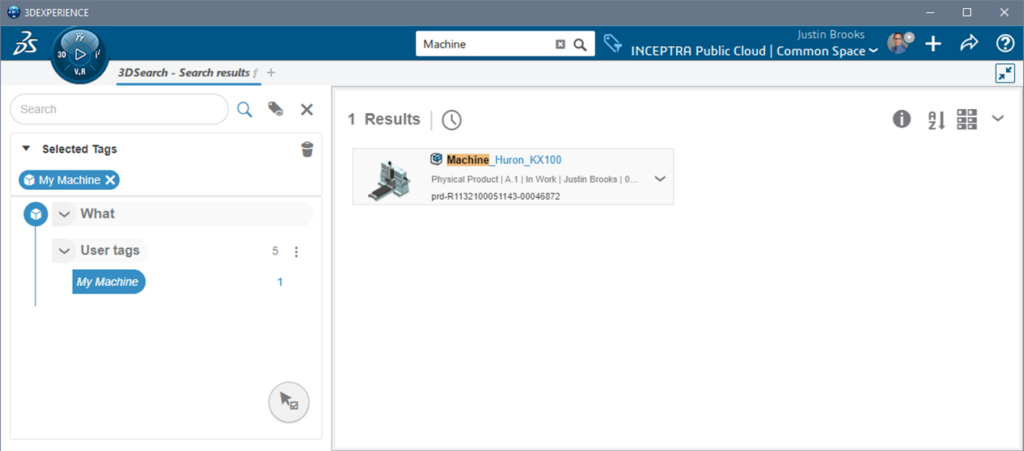
Task: Toggle the My Machine user tag filter
Action: coord(108,282)
